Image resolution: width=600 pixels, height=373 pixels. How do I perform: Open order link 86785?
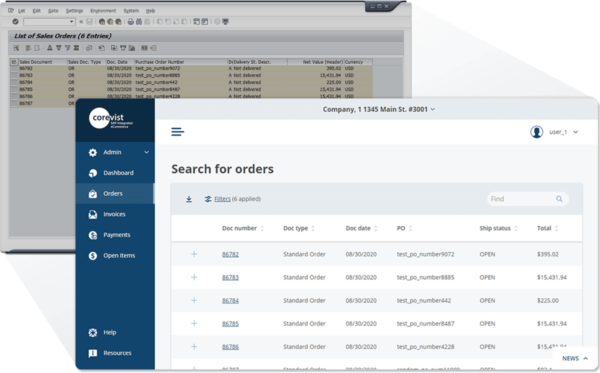tap(230, 324)
